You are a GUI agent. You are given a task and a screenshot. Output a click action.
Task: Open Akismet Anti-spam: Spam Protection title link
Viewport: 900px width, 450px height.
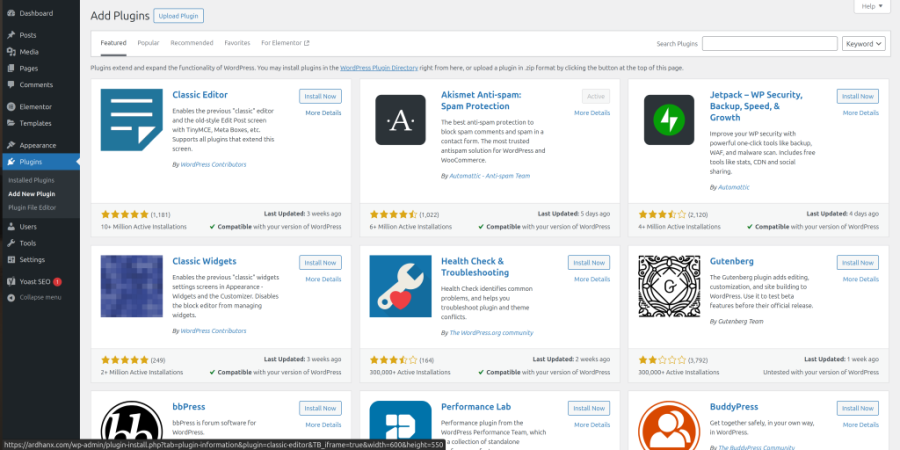click(481, 100)
